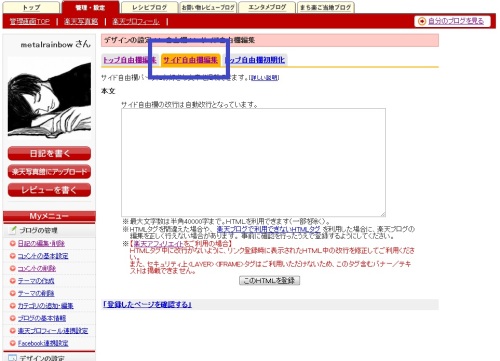Open Facebook連携設定 link
This screenshot has width=500, height=361.
coord(43,343)
